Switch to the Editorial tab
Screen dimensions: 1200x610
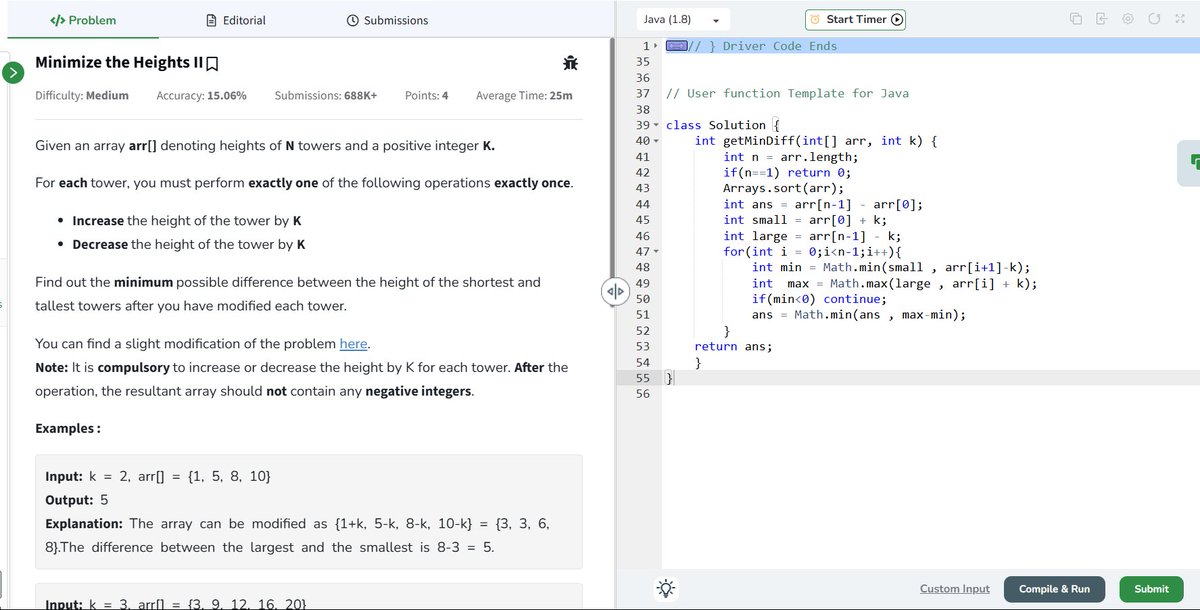coord(236,20)
